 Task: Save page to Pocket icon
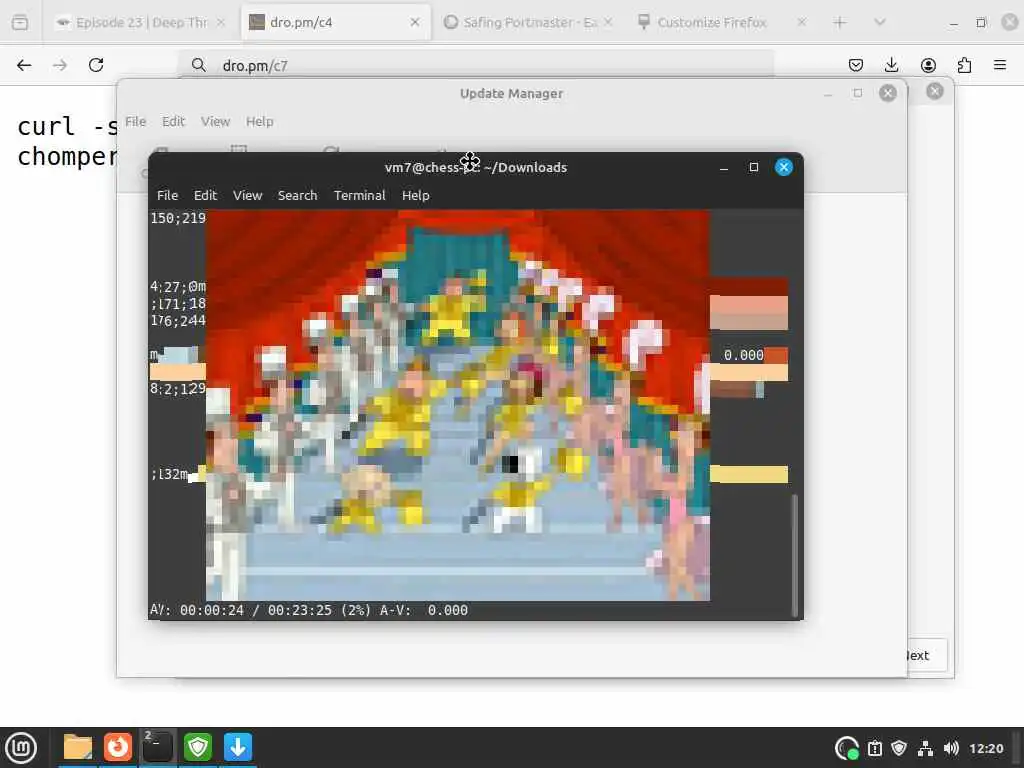pos(856,65)
